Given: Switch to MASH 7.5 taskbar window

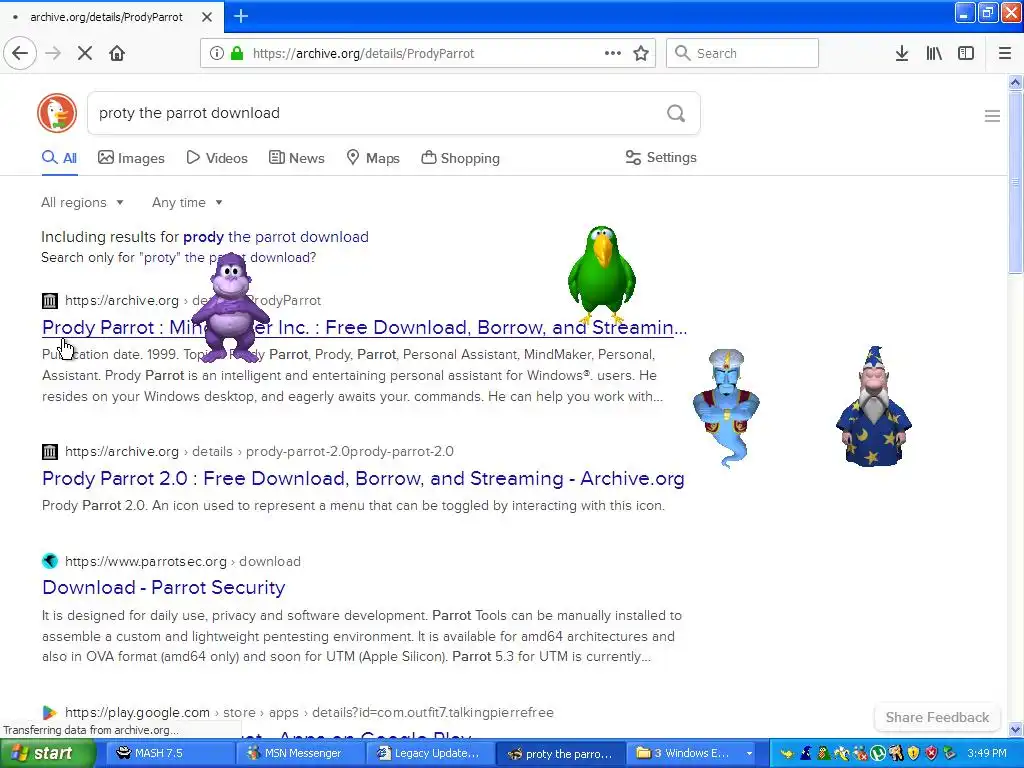Looking at the screenshot, I should coord(168,753).
